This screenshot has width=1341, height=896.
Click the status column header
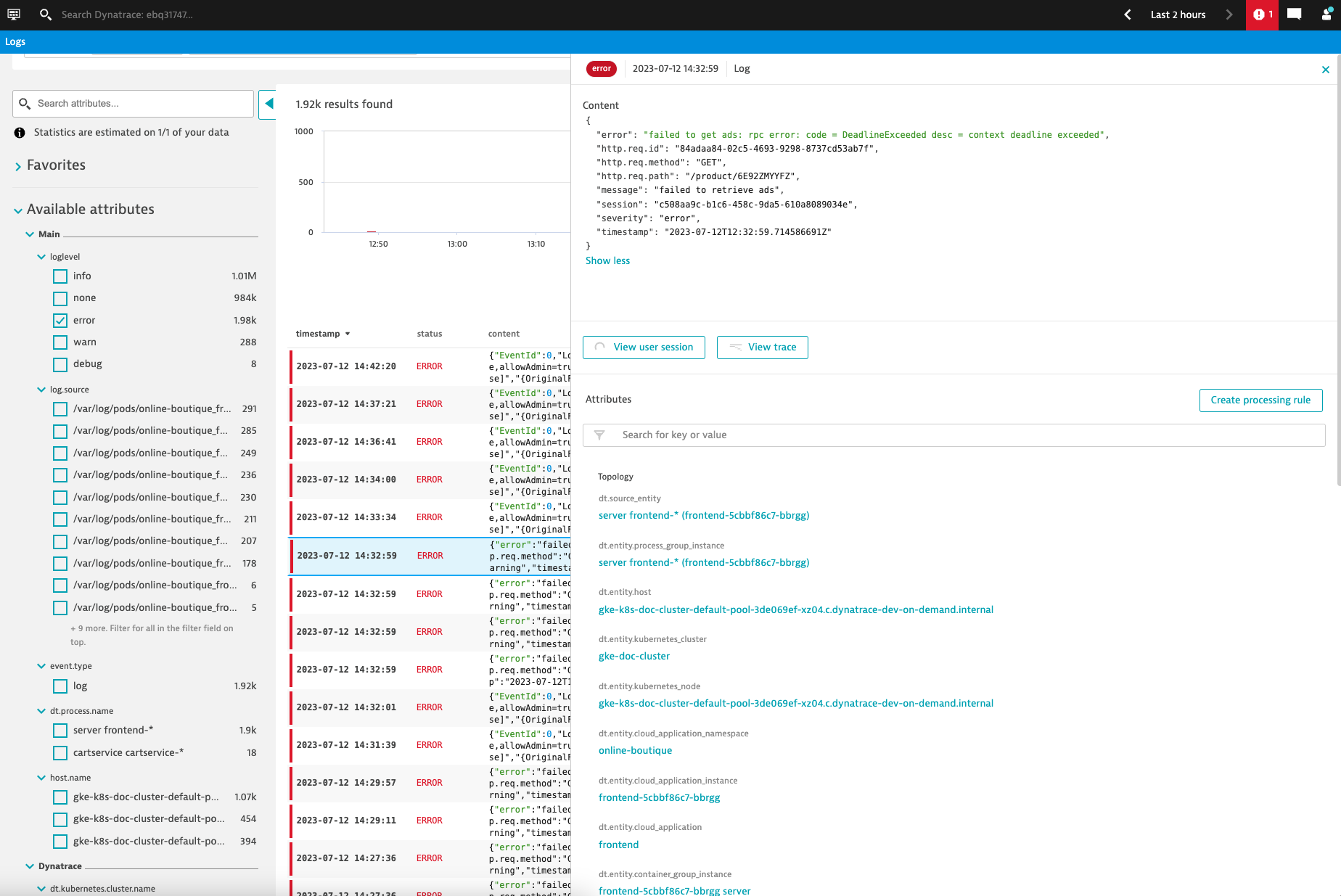pyautogui.click(x=430, y=334)
